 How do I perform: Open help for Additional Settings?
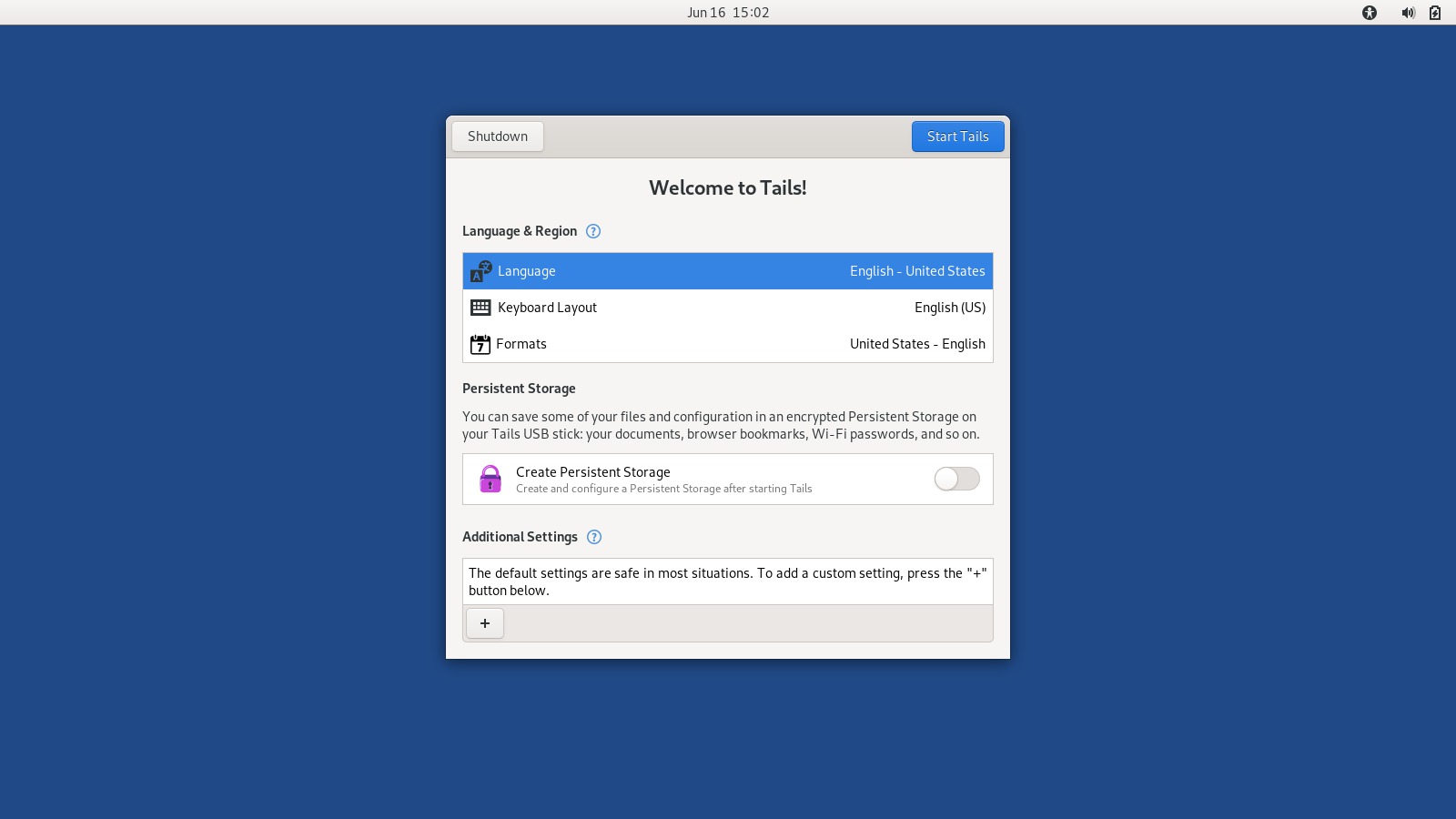(594, 537)
